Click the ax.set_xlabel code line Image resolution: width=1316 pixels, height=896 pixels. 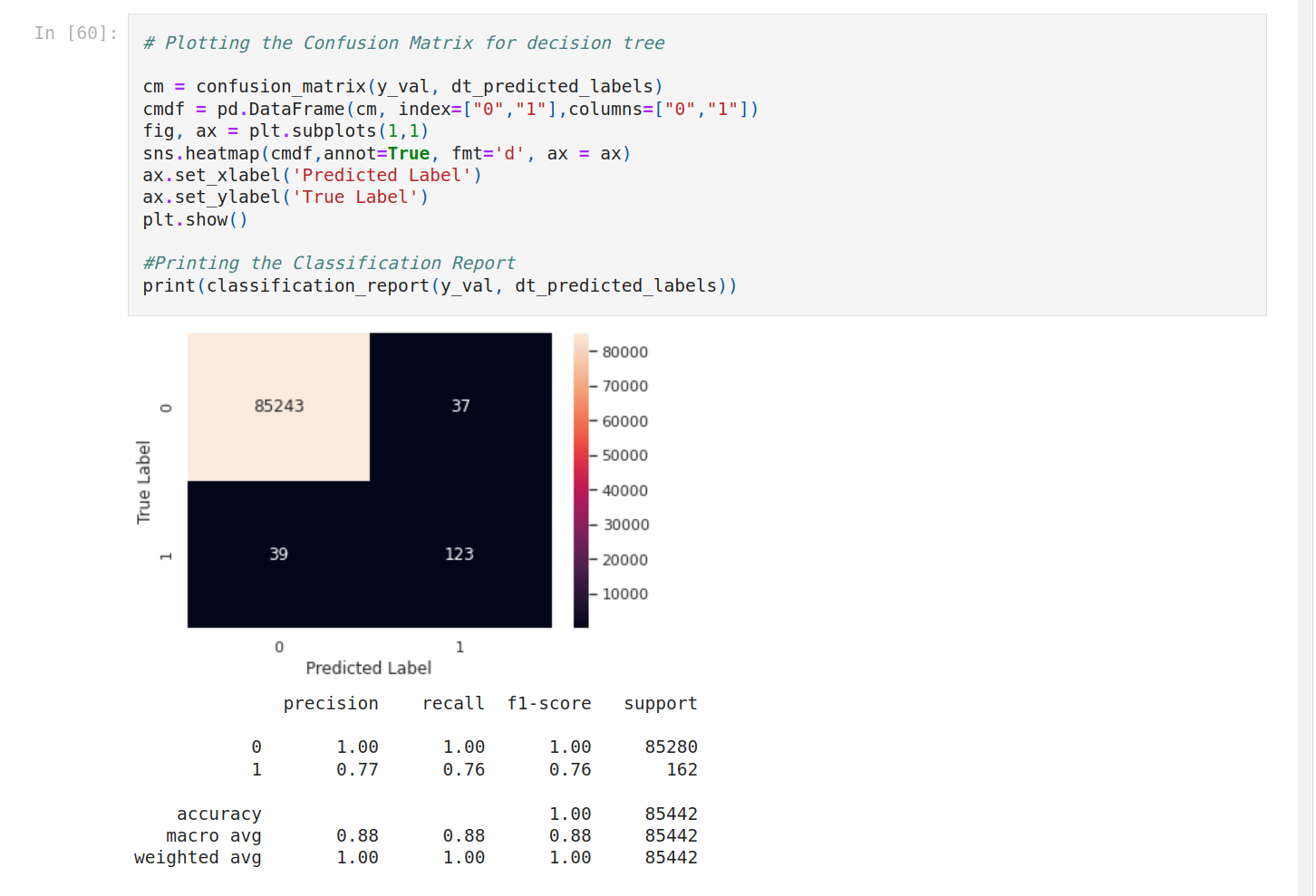(312, 175)
